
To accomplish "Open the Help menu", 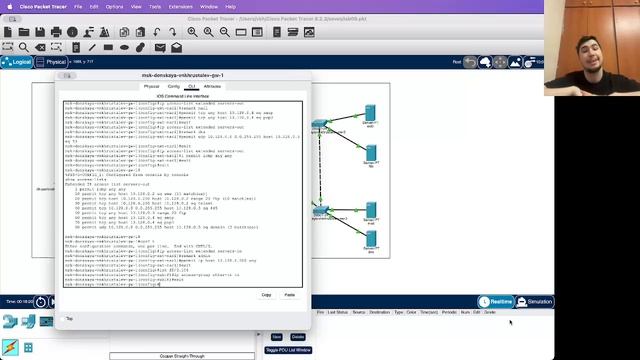I will click(x=230, y=7).
